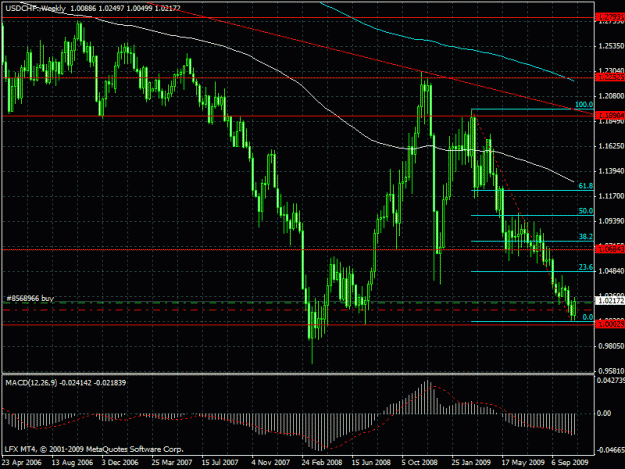The height and width of the screenshot is (469, 625).
Task: Select the Fibonacci 61.8 level label
Action: coord(586,186)
